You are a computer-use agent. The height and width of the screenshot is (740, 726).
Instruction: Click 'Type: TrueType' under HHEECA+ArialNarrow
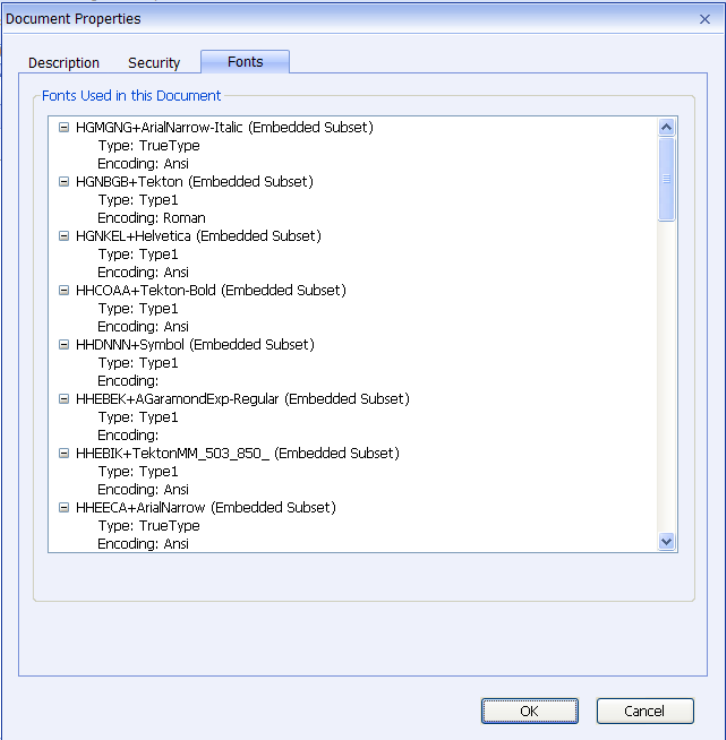149,526
